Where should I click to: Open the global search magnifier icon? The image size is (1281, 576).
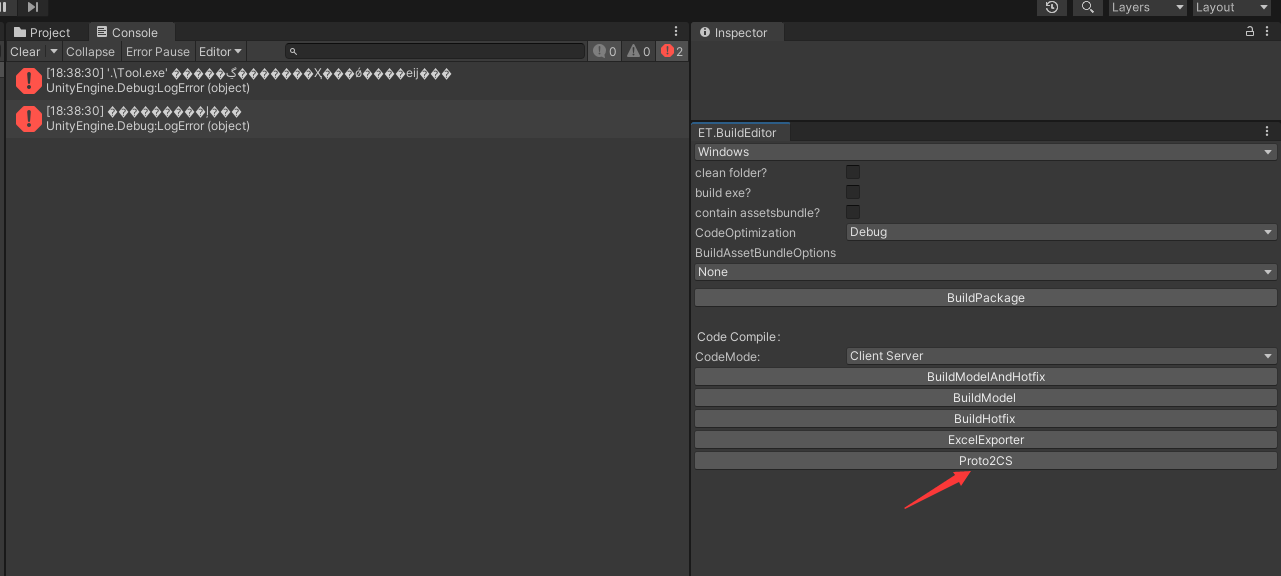tap(1087, 7)
